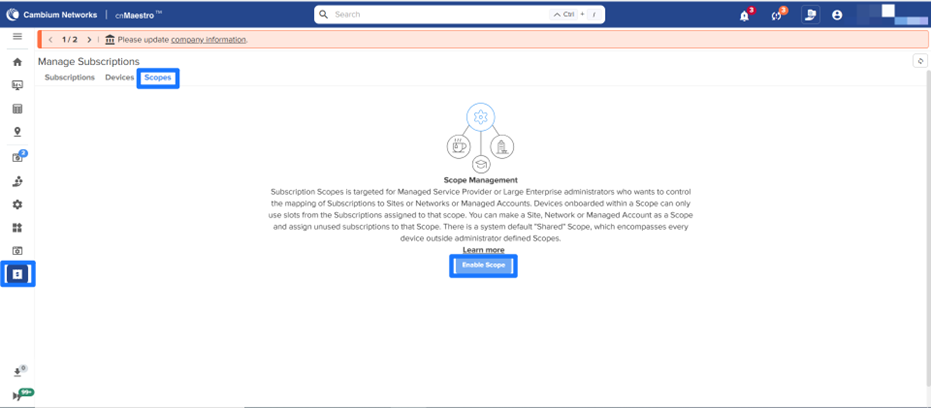Go to Home in the sidebar
Screen dimensions: 931x408
click(x=17, y=62)
